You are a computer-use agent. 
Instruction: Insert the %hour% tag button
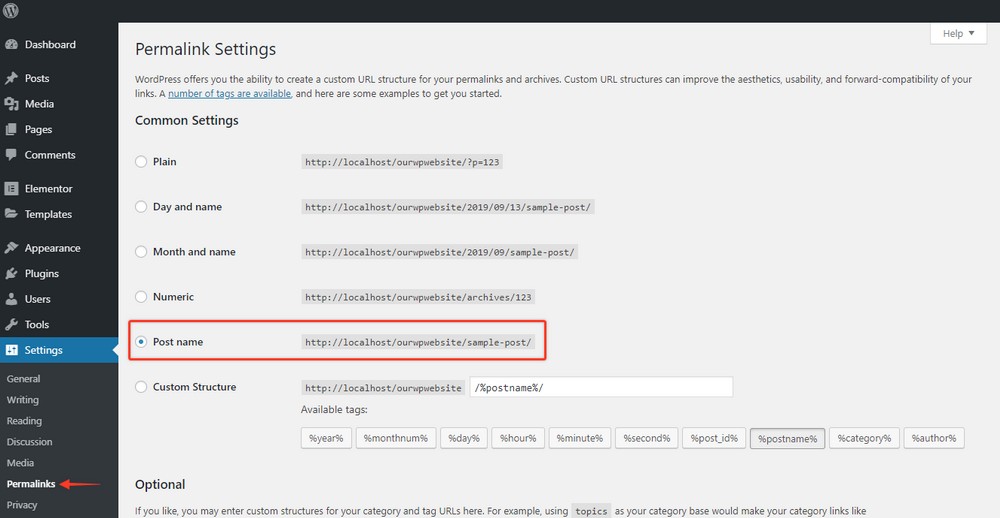pos(518,438)
